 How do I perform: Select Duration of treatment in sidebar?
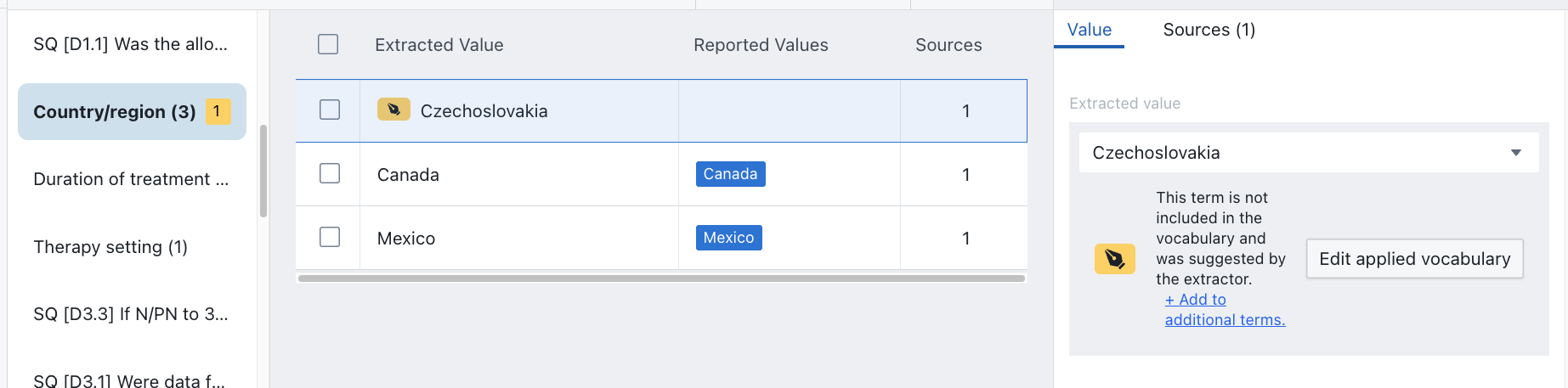[x=131, y=179]
